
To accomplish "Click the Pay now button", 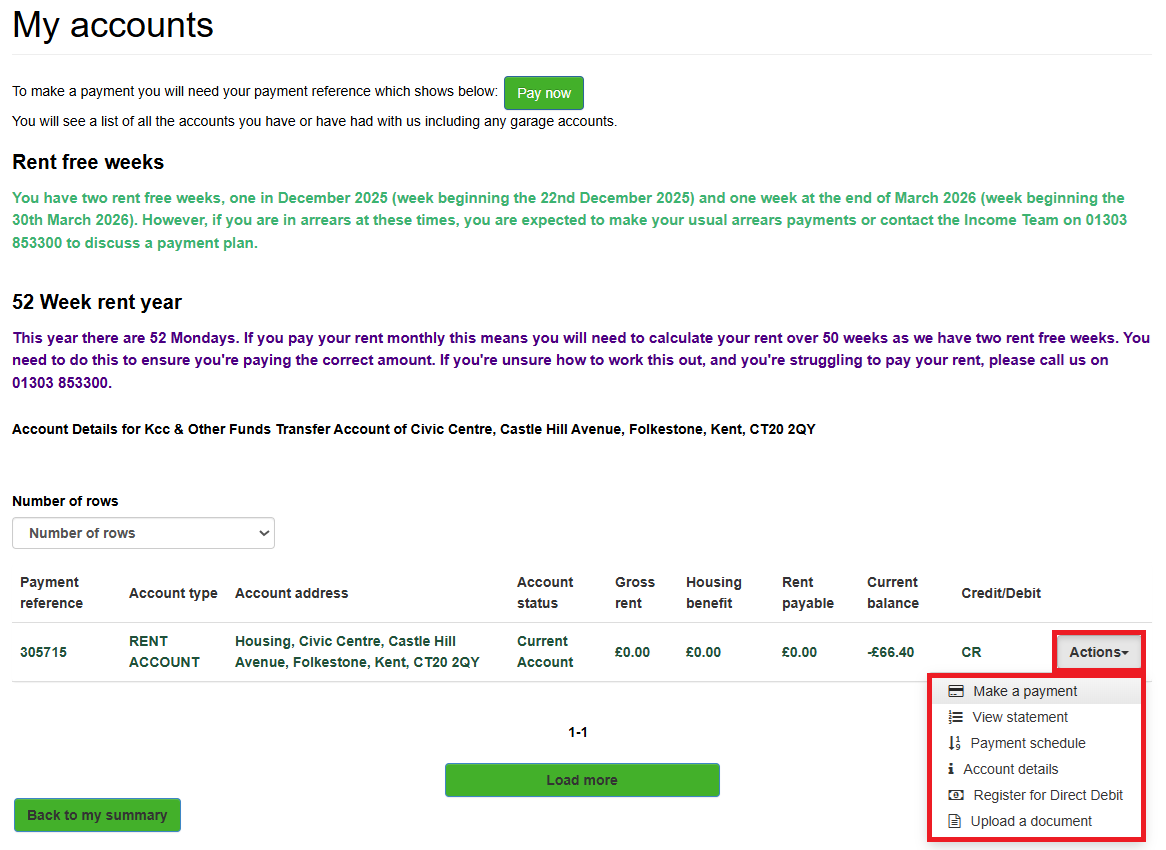I will (x=543, y=92).
